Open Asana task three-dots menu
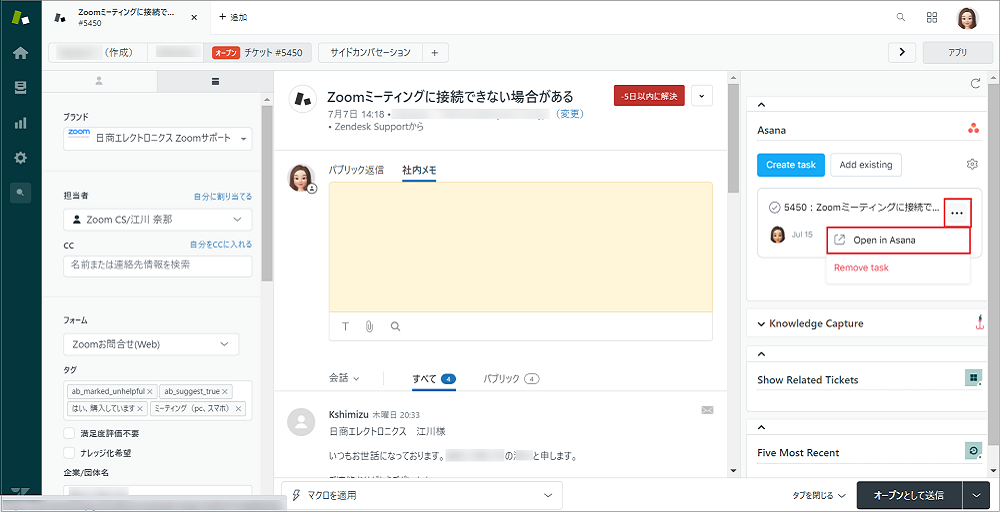Screen dimensions: 1000x512 [957, 213]
